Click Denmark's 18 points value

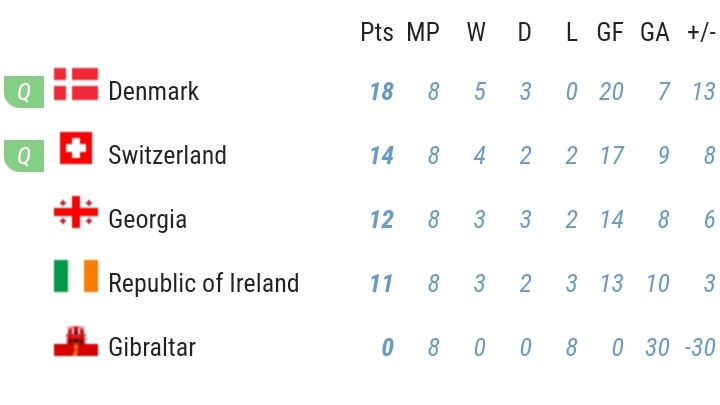click(382, 91)
